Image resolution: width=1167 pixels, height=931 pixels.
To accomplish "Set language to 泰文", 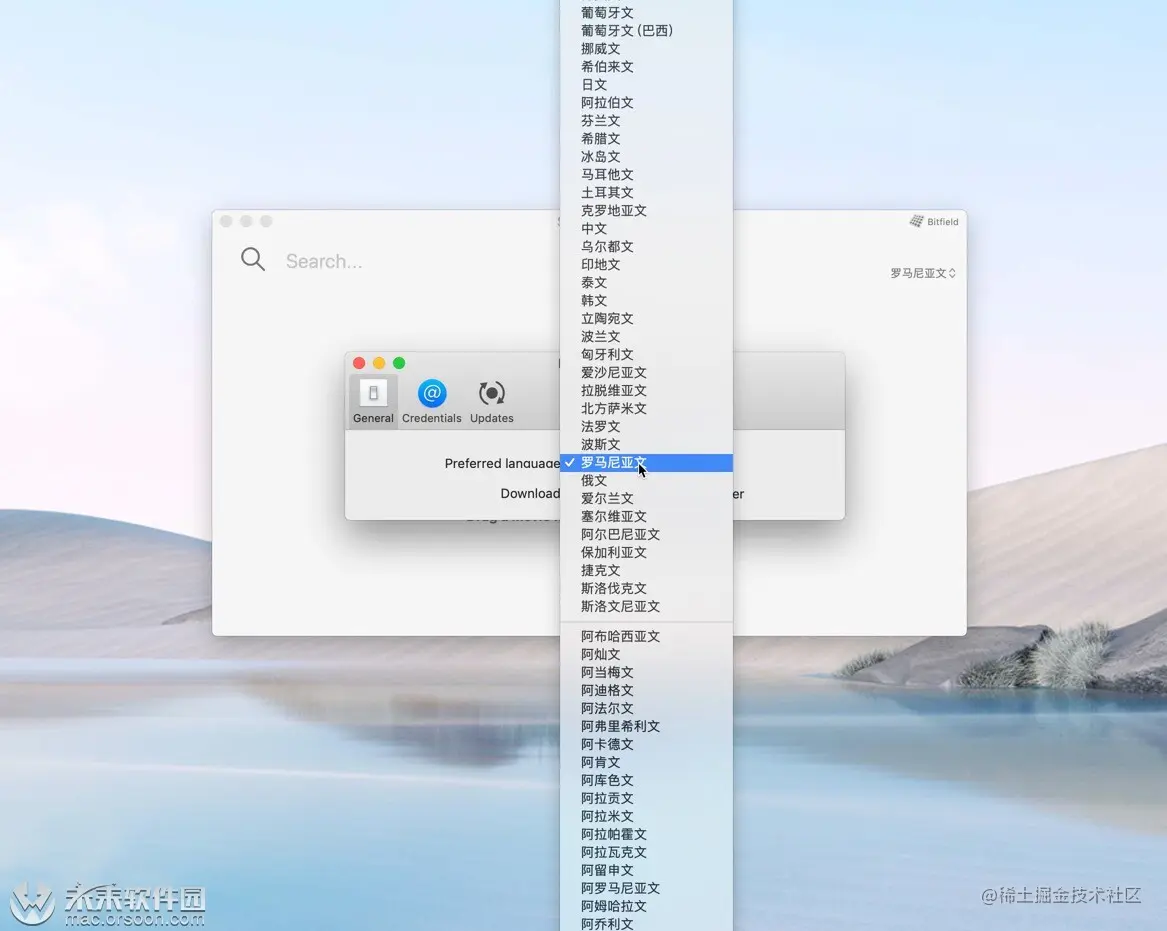I will click(646, 282).
